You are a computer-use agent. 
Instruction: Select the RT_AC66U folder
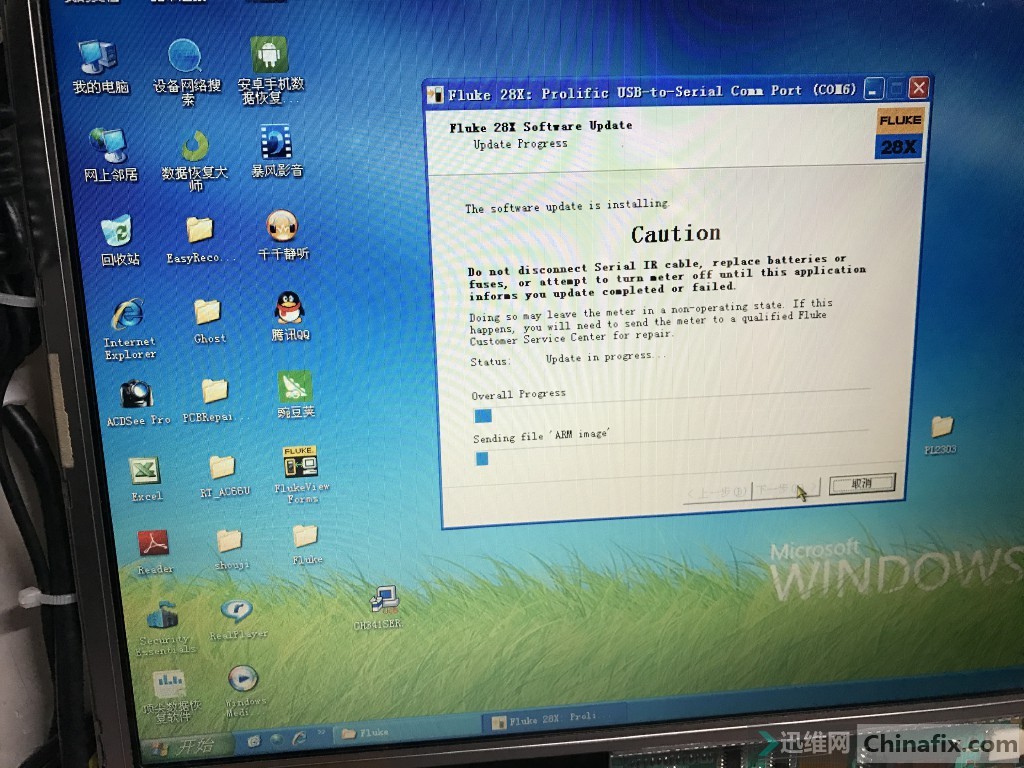pos(224,475)
